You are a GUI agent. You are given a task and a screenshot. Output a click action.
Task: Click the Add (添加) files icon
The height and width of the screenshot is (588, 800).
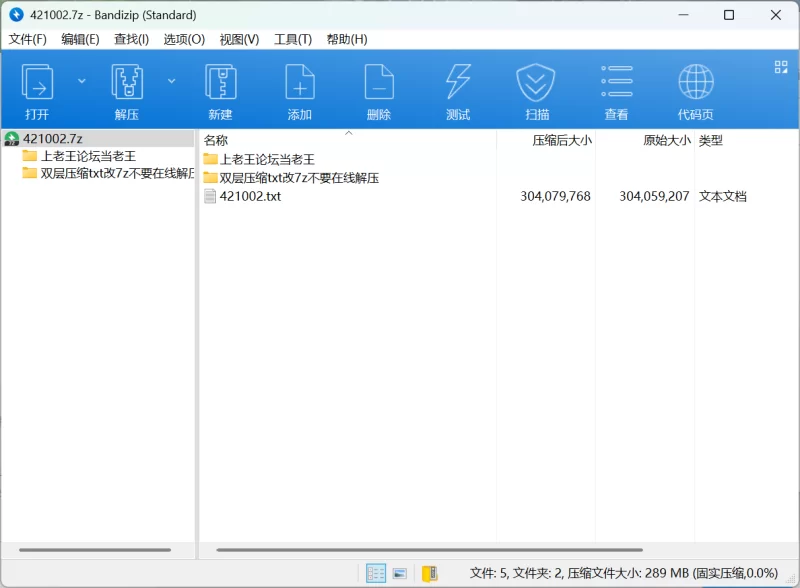300,83
